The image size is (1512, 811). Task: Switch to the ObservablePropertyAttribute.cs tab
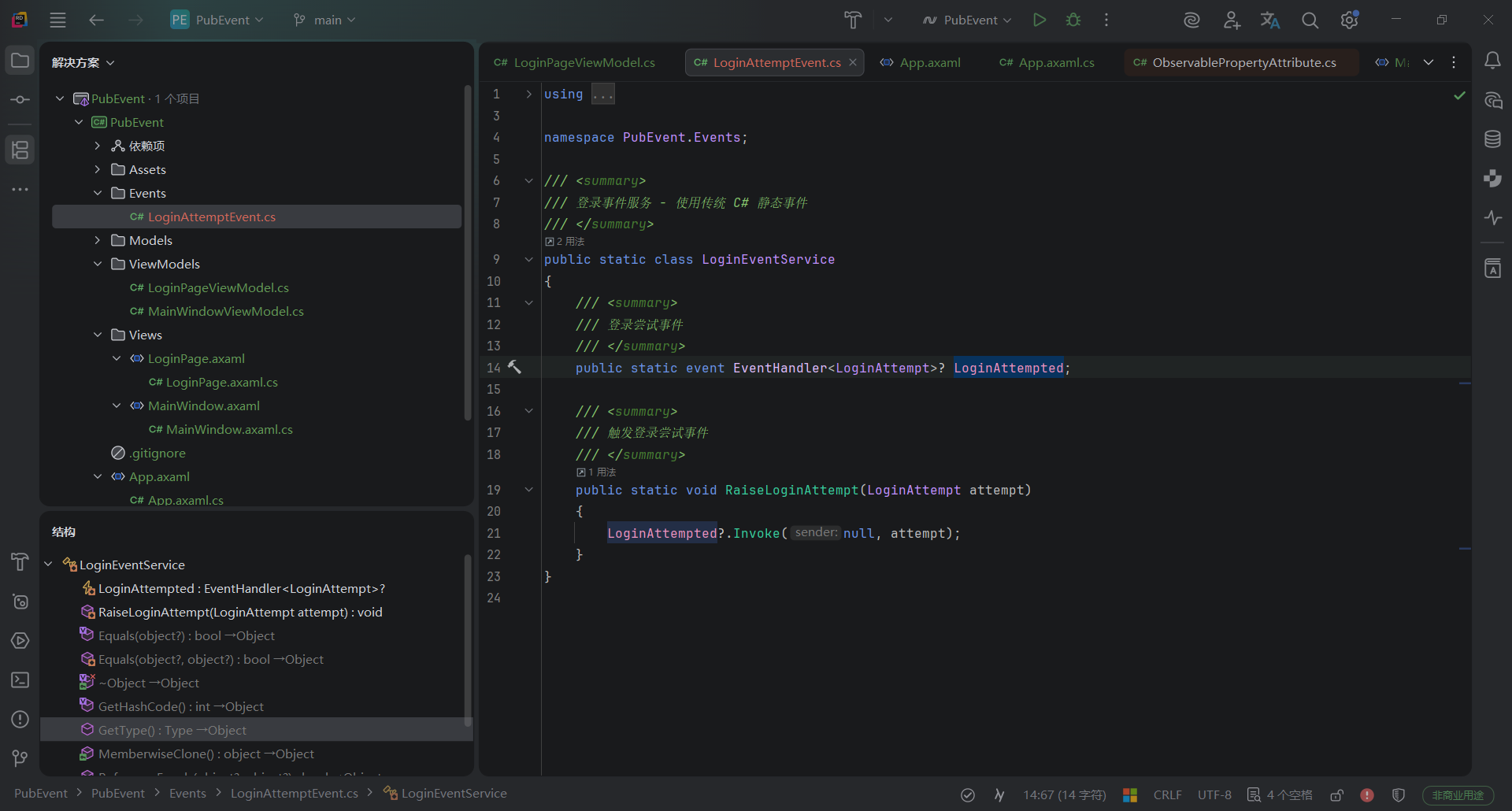[1243, 62]
